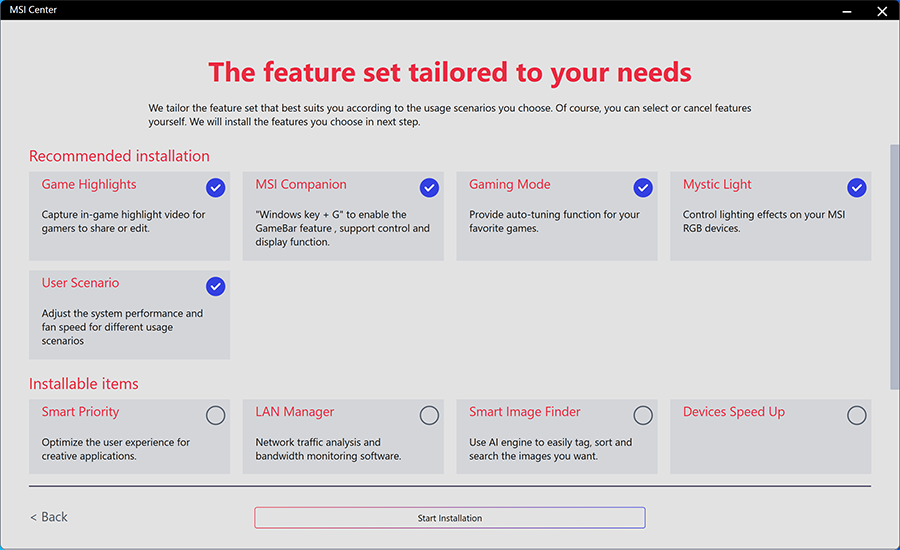Click the Mystic Light title
Image resolution: width=900 pixels, height=550 pixels.
(x=717, y=184)
